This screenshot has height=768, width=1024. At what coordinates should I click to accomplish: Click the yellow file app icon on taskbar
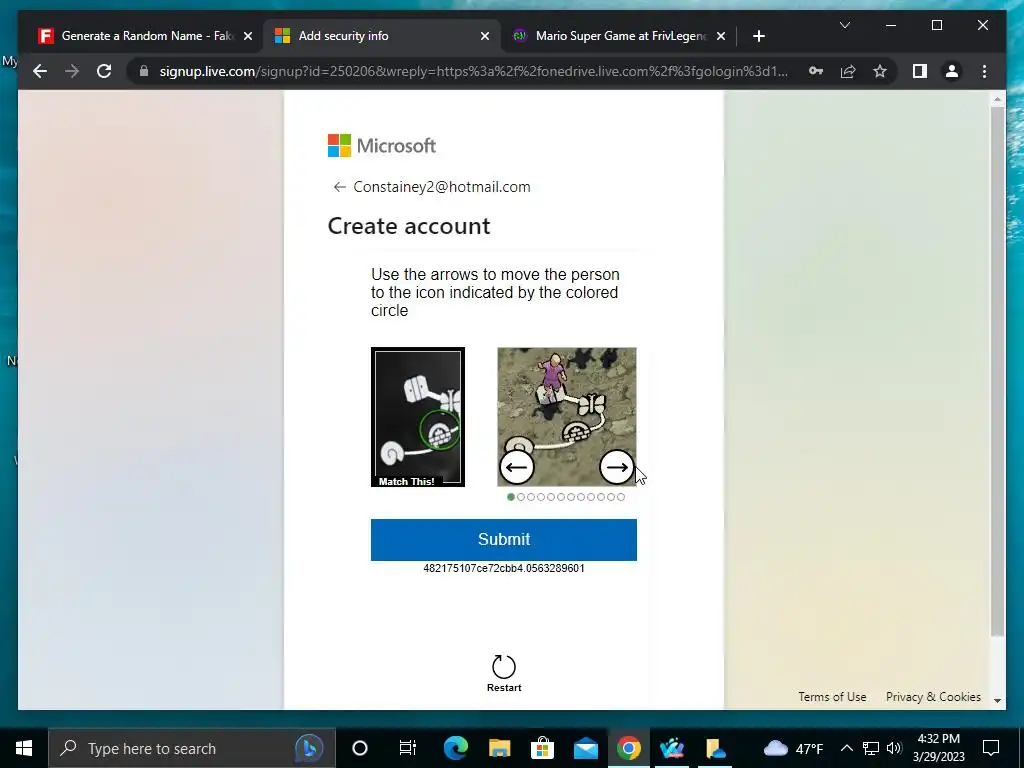[715, 748]
